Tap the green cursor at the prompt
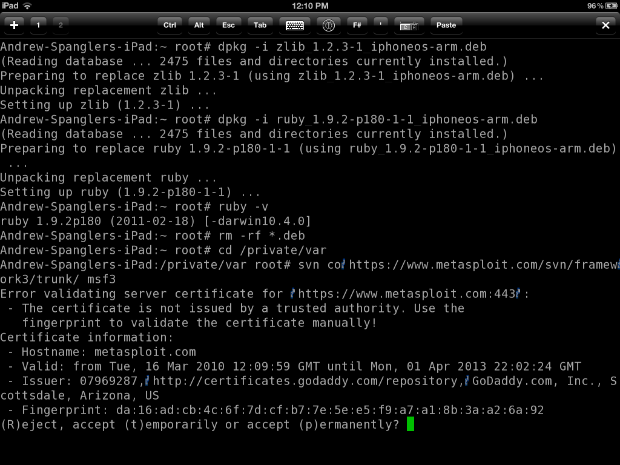 [410, 425]
